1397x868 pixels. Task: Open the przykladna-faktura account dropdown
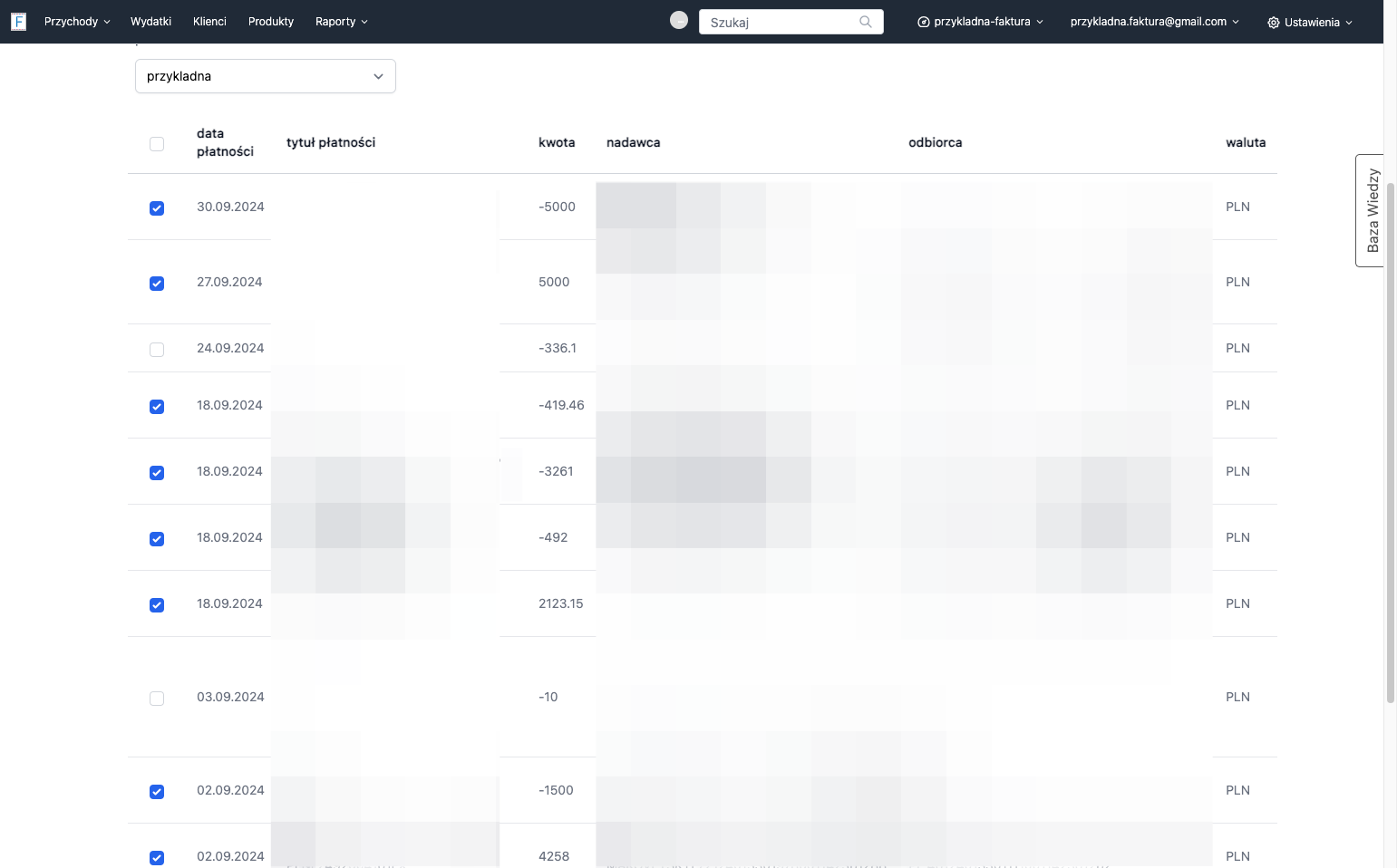pyautogui.click(x=981, y=22)
